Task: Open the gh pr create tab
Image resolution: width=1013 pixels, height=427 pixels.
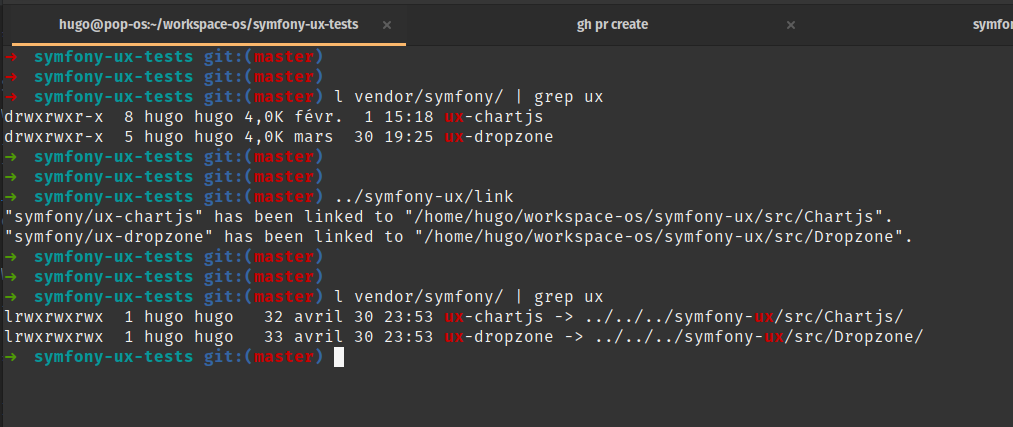Action: pos(612,25)
